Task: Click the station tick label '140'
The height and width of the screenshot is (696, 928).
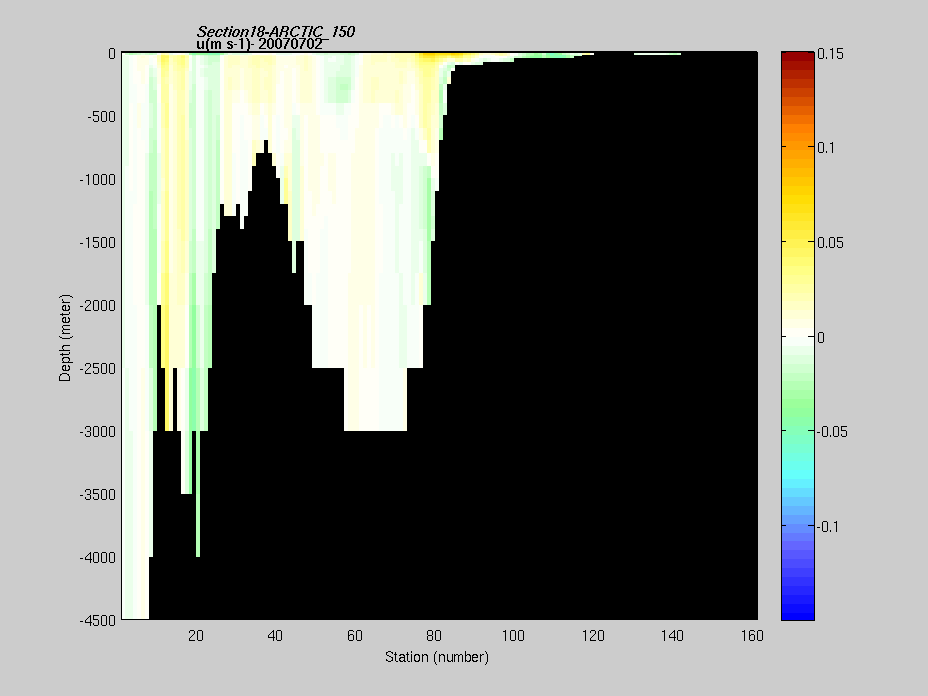Action: click(672, 636)
